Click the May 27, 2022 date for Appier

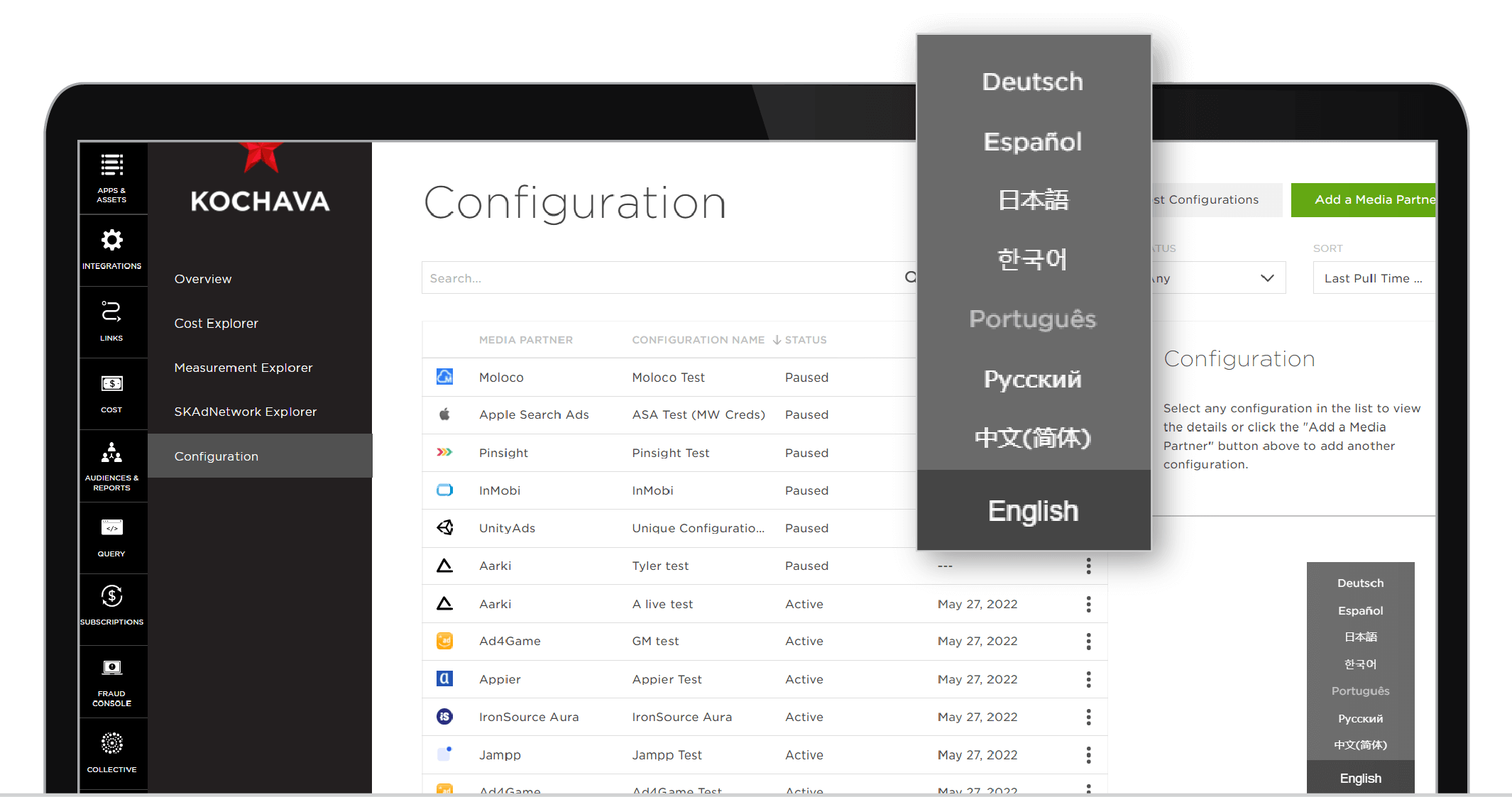tap(977, 679)
